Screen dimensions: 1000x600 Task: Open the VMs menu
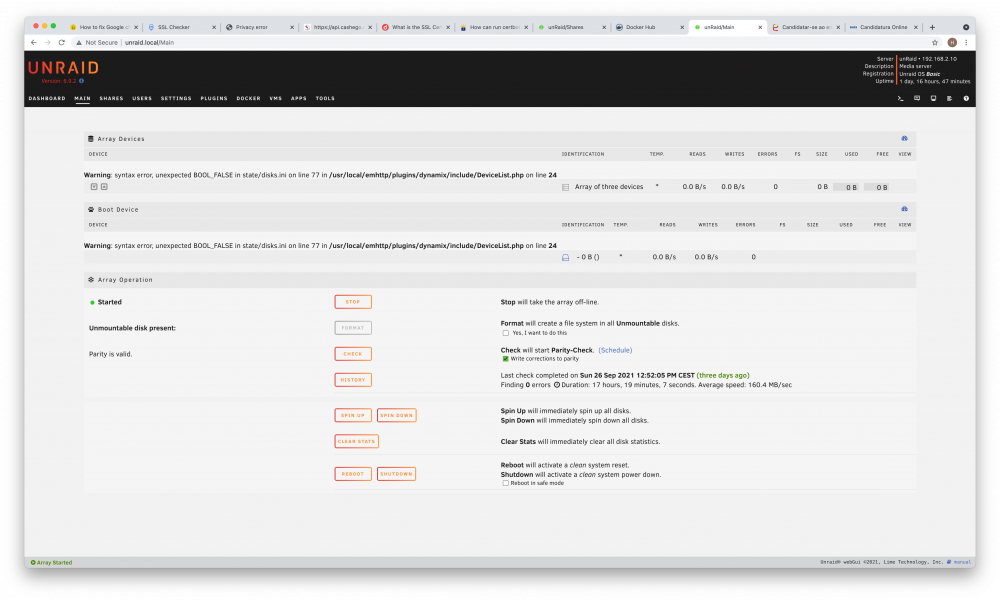pyautogui.click(x=276, y=98)
